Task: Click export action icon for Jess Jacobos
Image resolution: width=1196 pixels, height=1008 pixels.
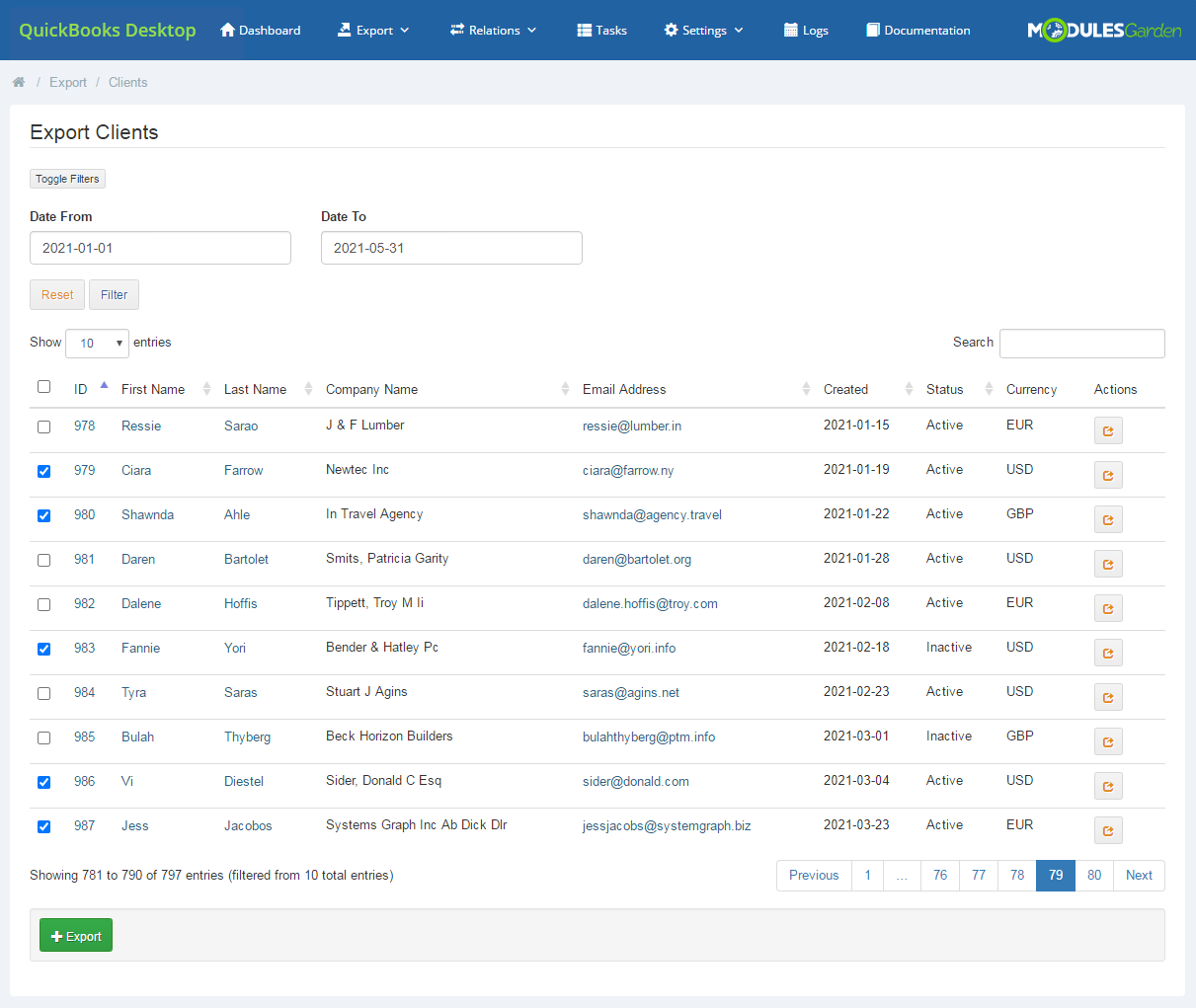Action: coord(1107,830)
